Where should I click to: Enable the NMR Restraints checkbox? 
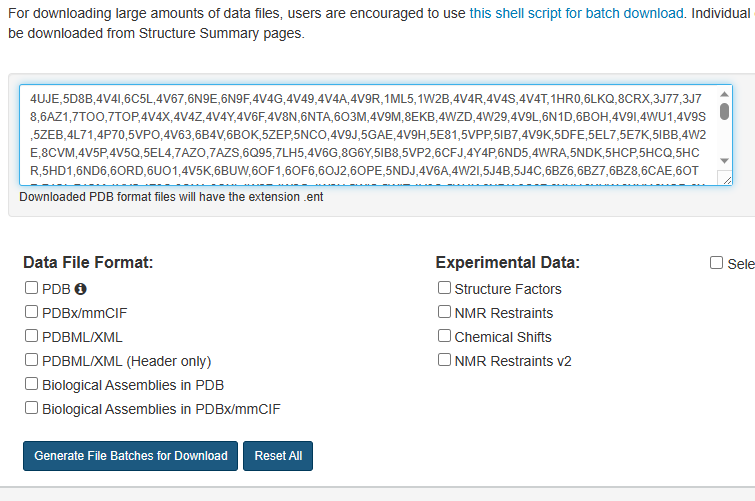pyautogui.click(x=444, y=312)
